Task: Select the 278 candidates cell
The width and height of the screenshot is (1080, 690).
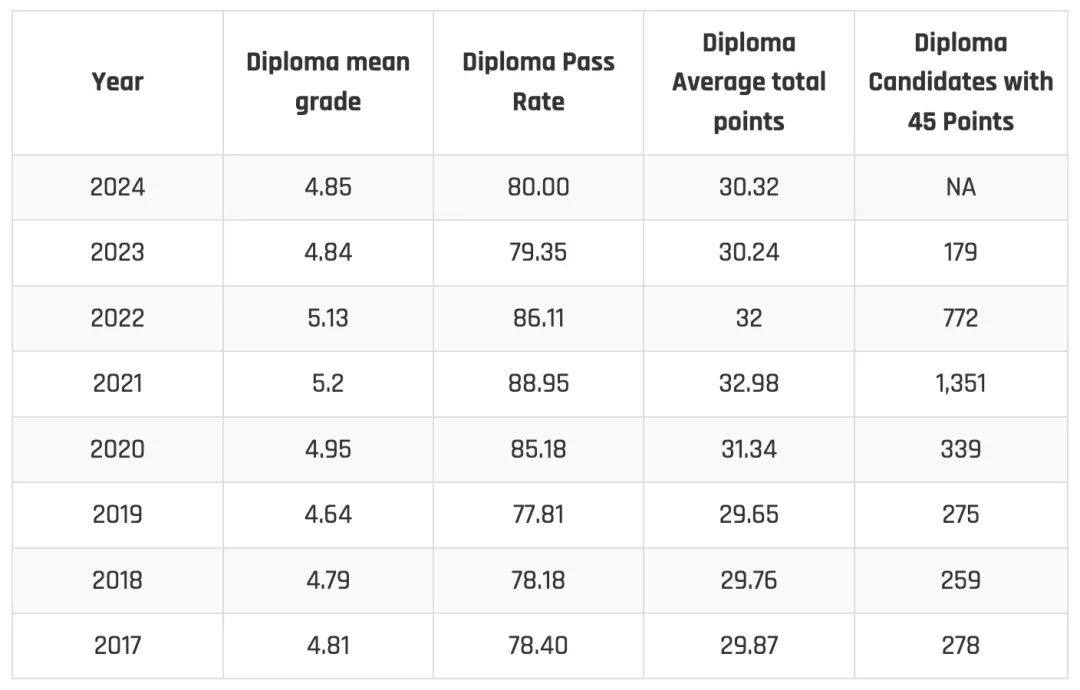Action: 961,646
